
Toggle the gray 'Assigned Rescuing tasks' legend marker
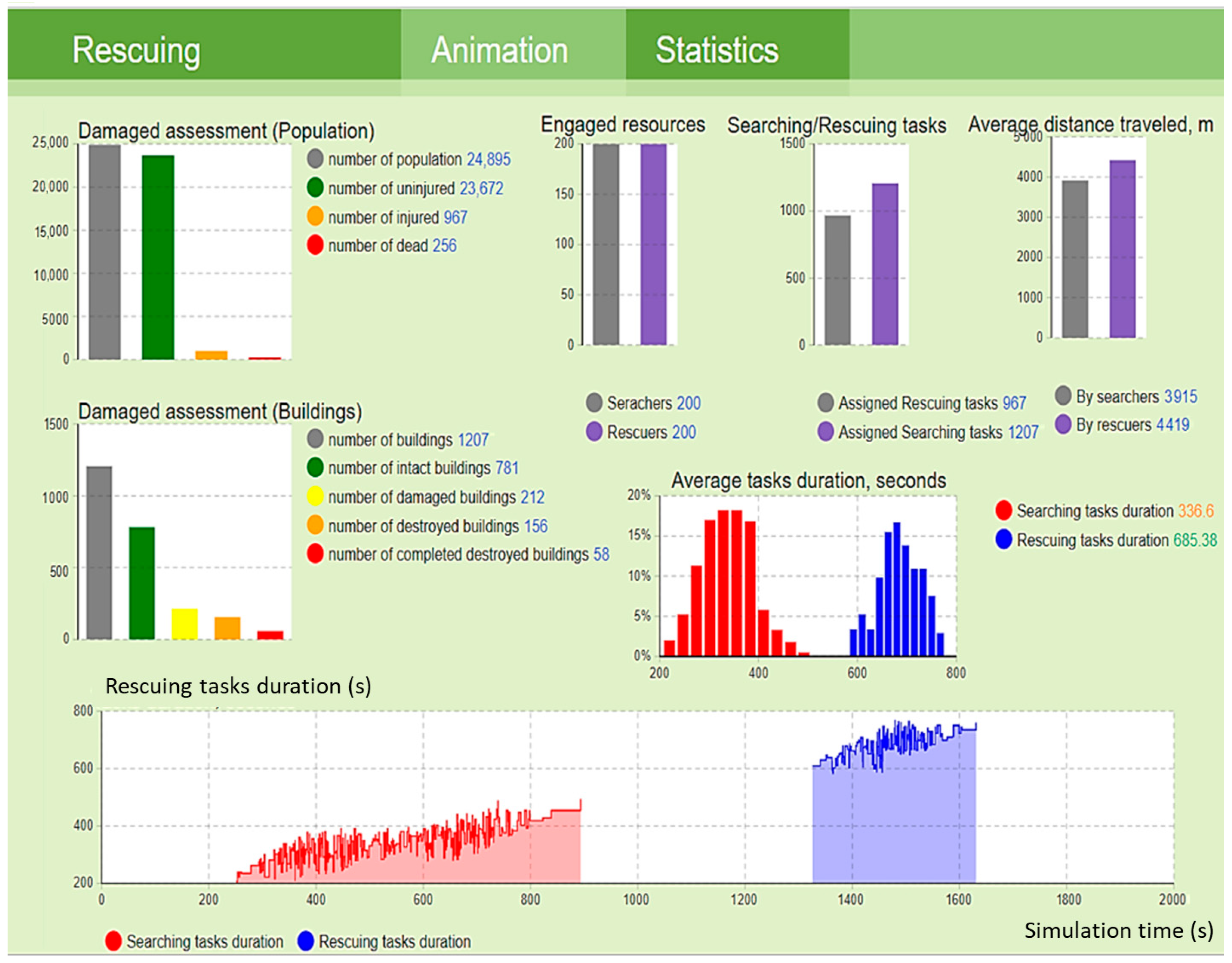coord(825,403)
